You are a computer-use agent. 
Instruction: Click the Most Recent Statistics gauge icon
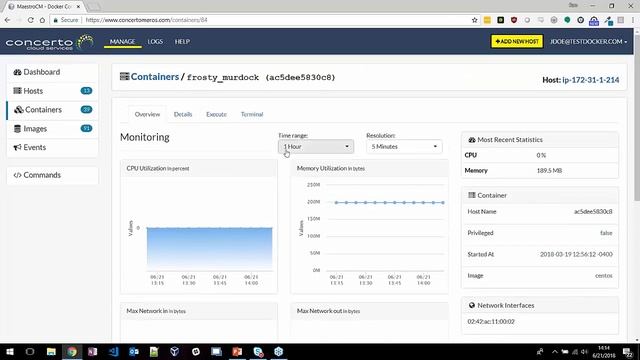[472, 140]
